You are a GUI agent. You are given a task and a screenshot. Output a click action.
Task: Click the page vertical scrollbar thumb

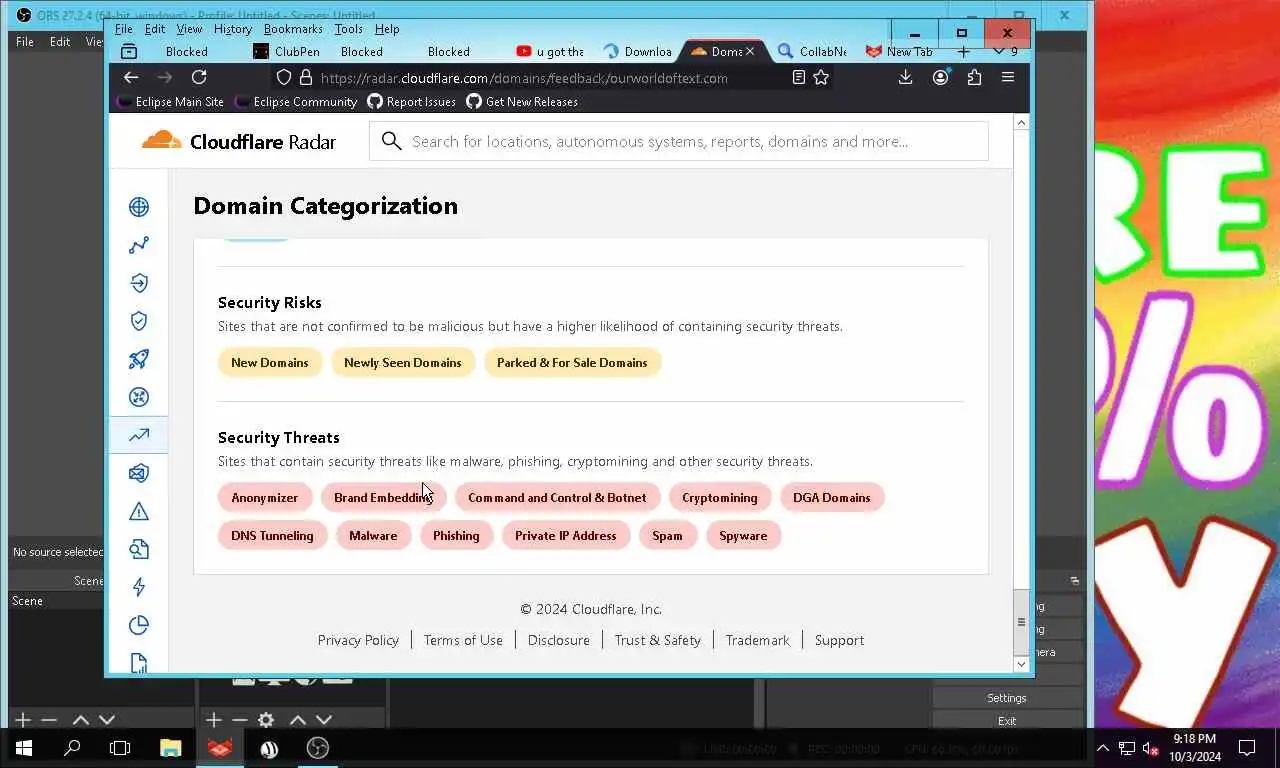(1021, 622)
